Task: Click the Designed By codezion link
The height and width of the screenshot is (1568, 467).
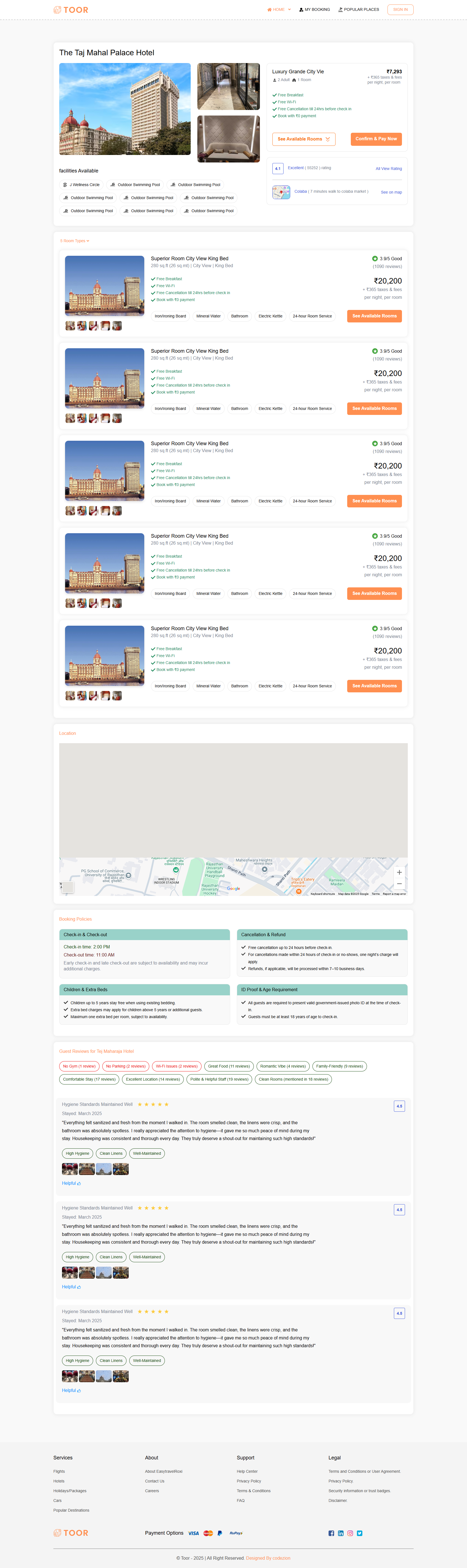Action: (x=269, y=1558)
